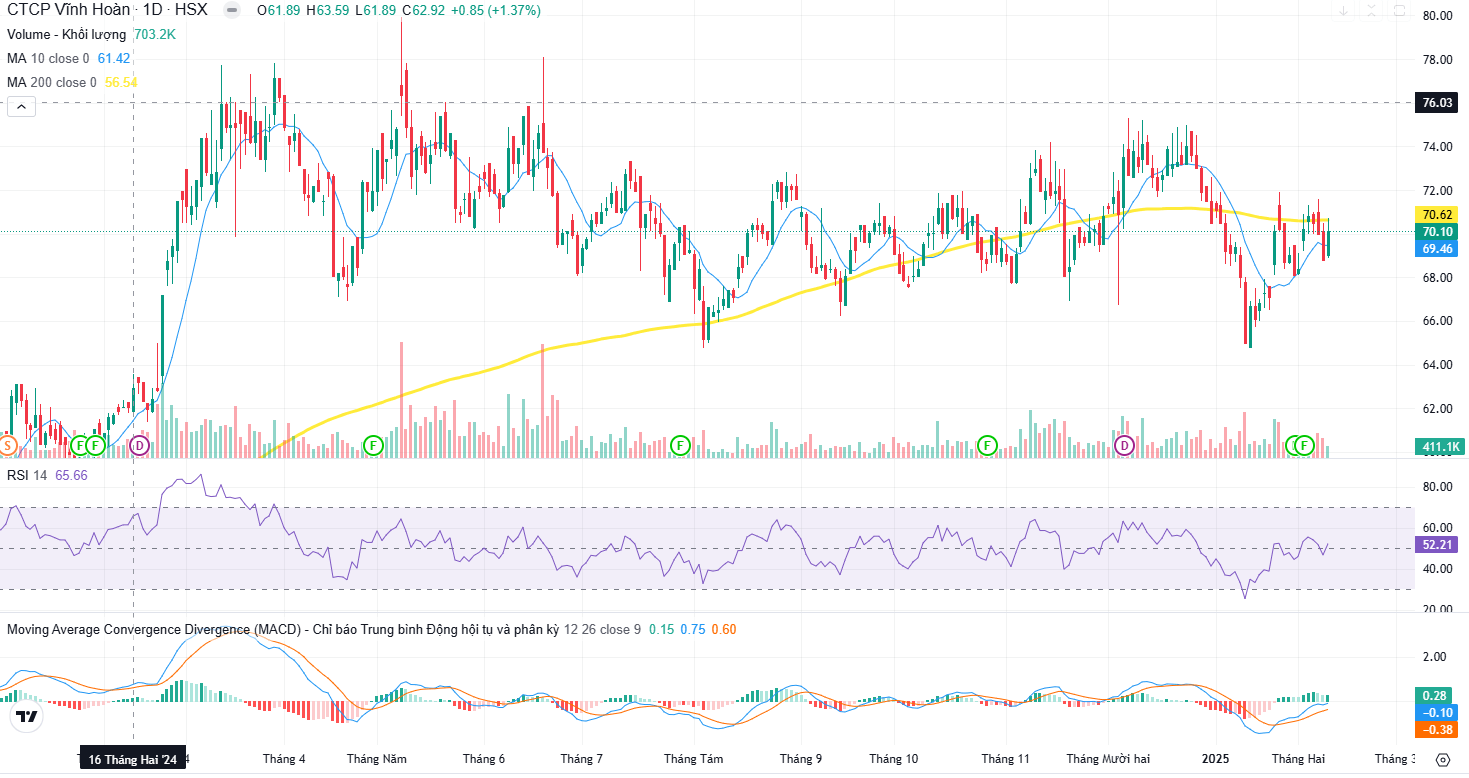Screen dimensions: 1469x778
Task: Click the +0.85 (+1.37%) change value
Action: 495,10
